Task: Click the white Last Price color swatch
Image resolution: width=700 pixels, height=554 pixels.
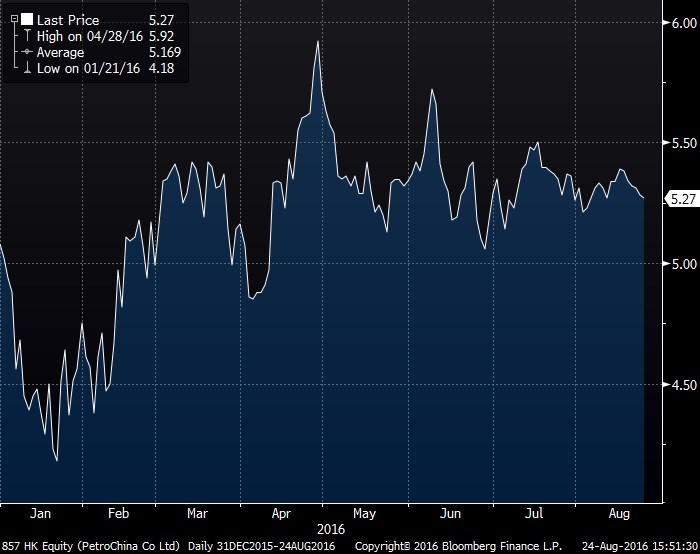Action: pyautogui.click(x=26, y=18)
